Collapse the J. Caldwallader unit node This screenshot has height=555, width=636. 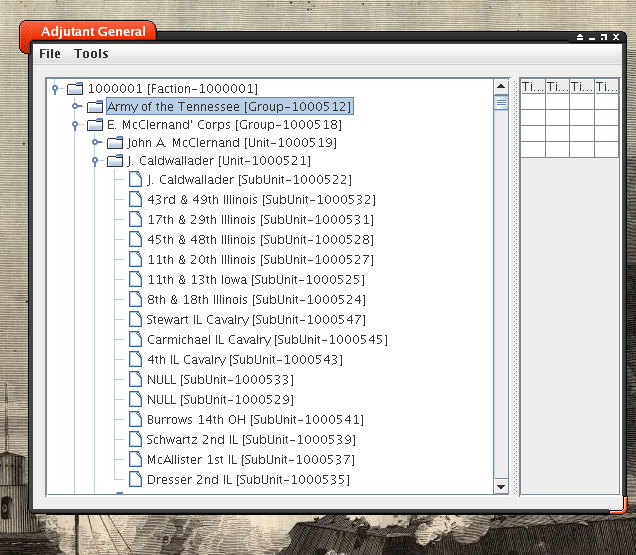pos(96,162)
